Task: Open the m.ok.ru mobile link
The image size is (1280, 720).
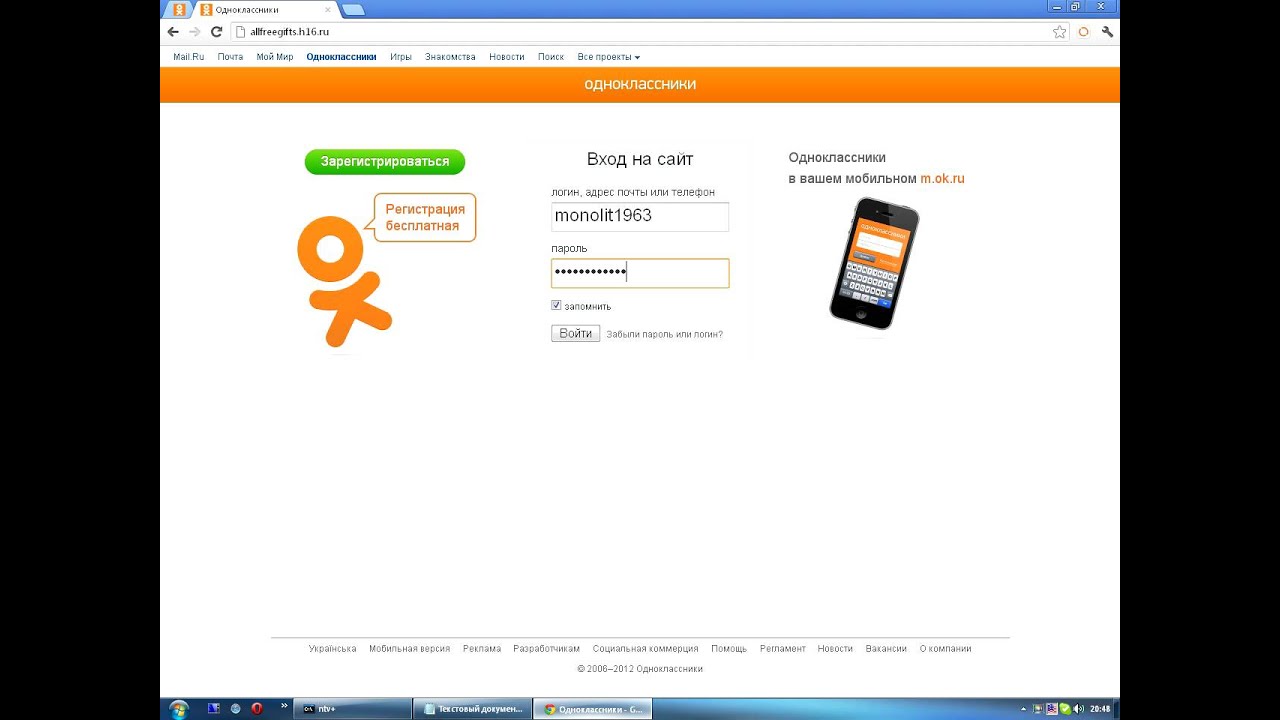Action: 942,179
